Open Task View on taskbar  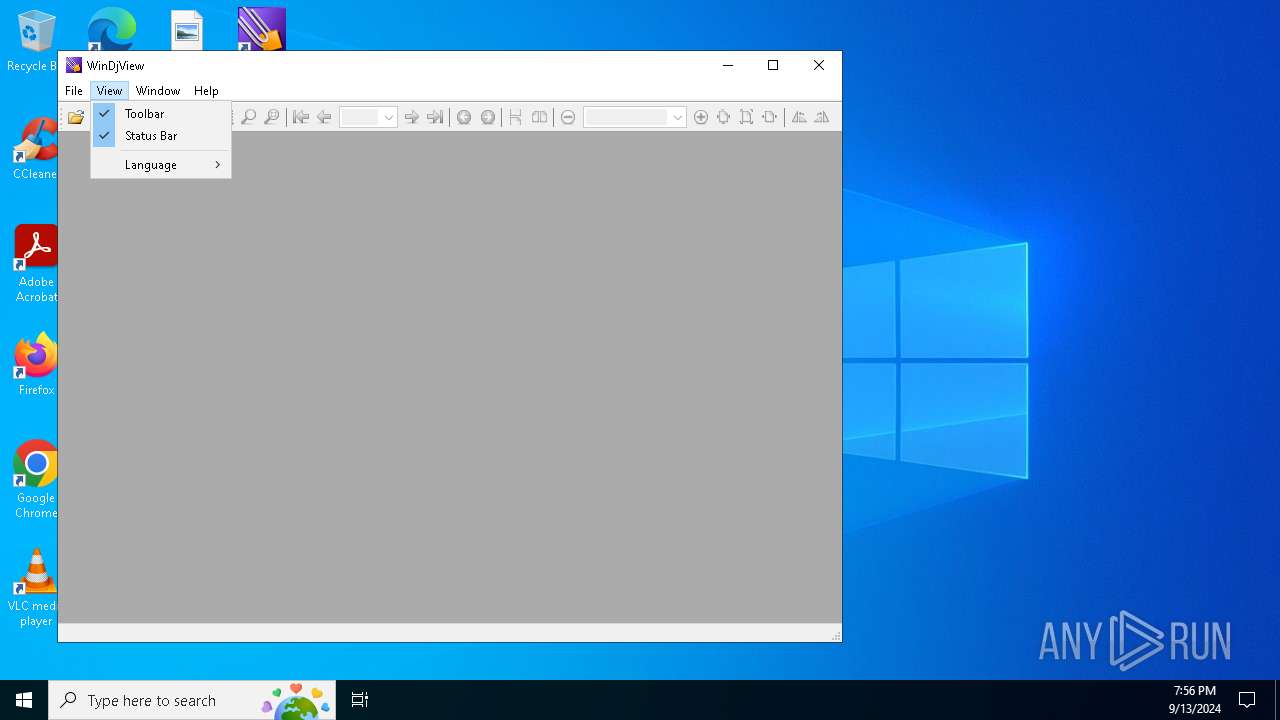click(x=360, y=700)
